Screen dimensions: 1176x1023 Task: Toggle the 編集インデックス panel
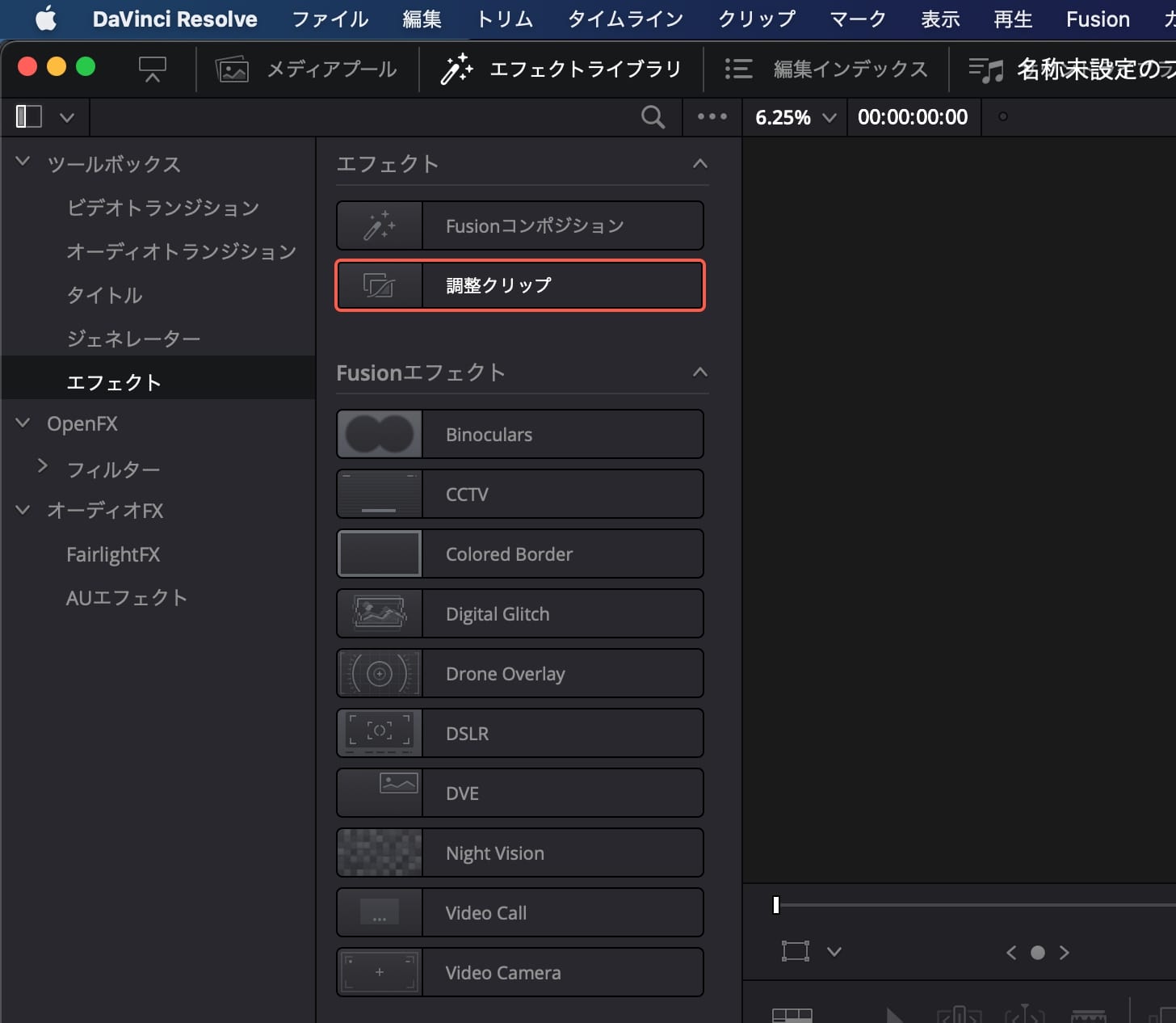825,69
